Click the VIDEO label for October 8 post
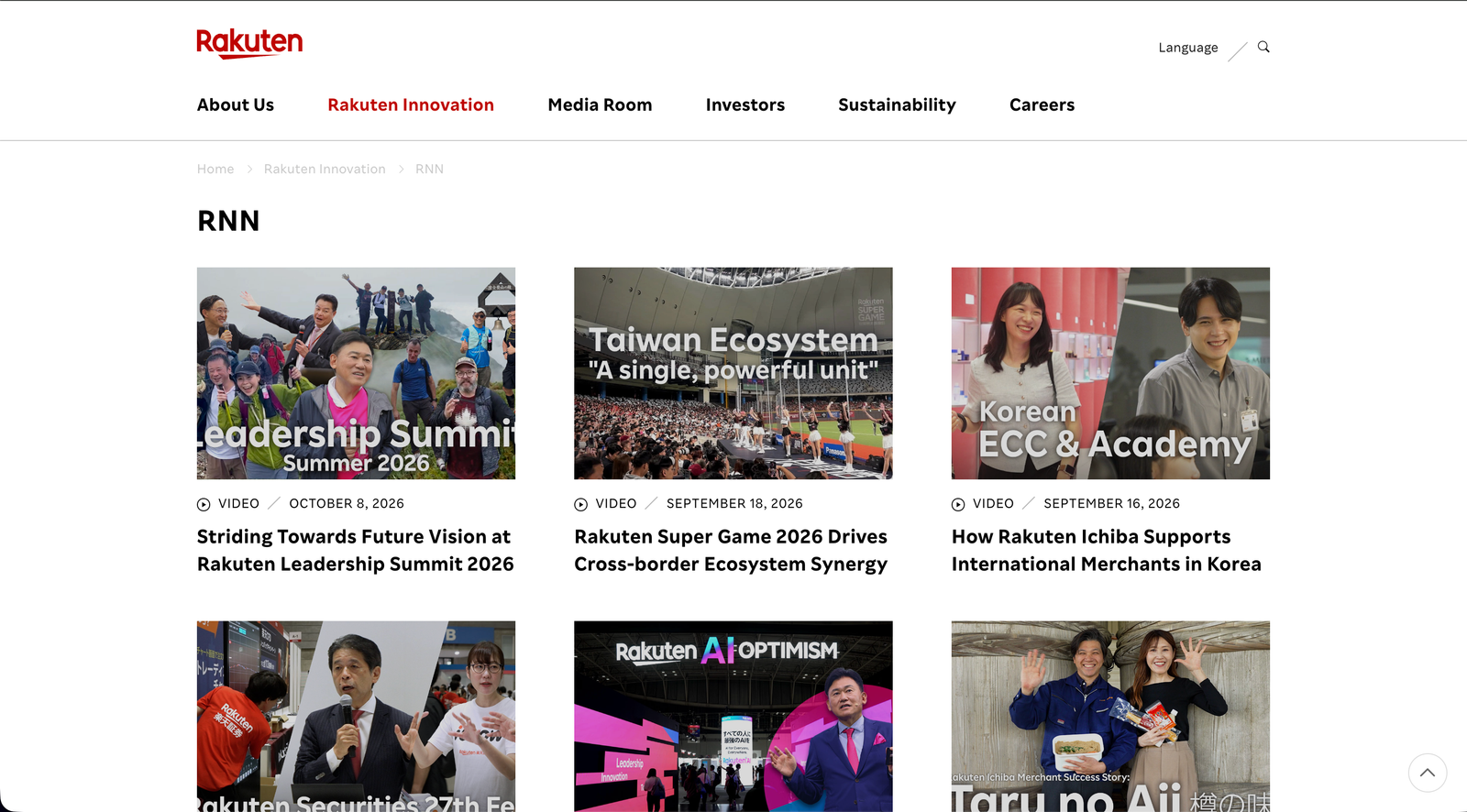This screenshot has width=1467, height=812. tap(238, 504)
